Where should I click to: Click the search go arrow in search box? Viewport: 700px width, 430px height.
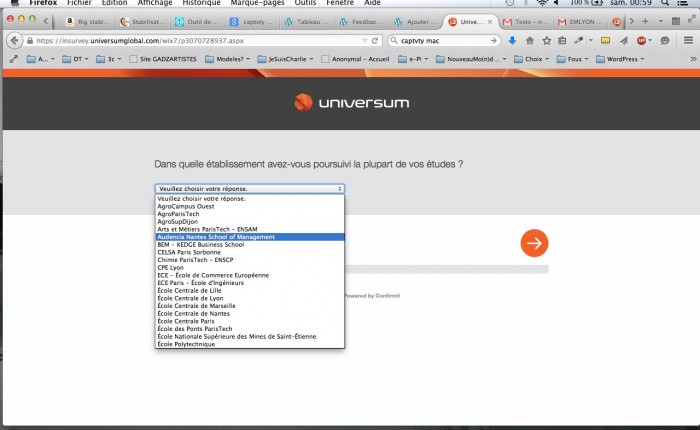pos(493,41)
